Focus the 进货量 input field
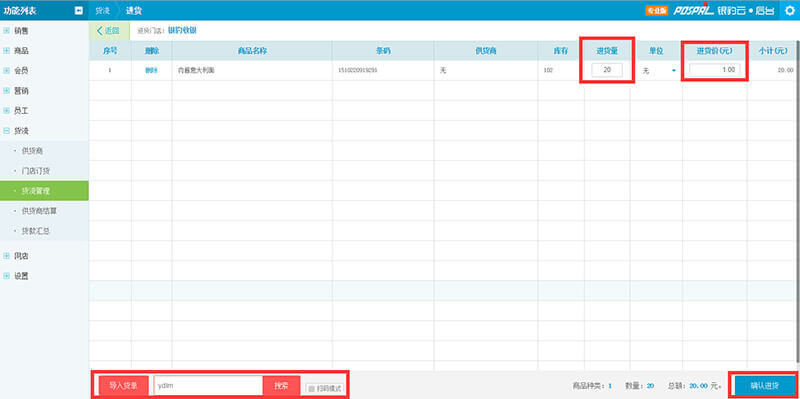This screenshot has width=800, height=399. point(607,70)
